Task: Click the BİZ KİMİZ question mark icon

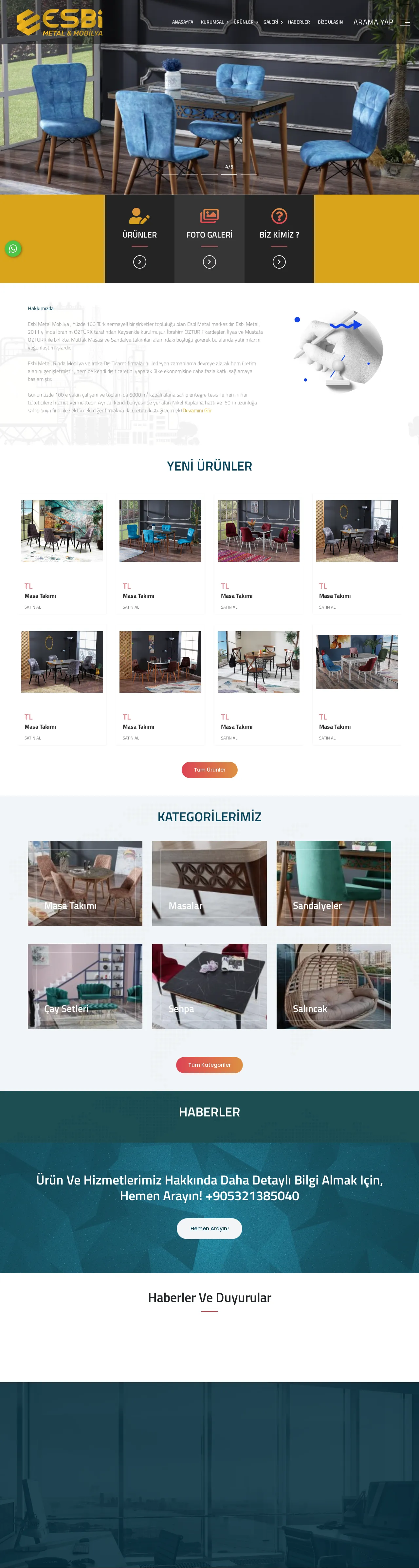Action: 279,216
